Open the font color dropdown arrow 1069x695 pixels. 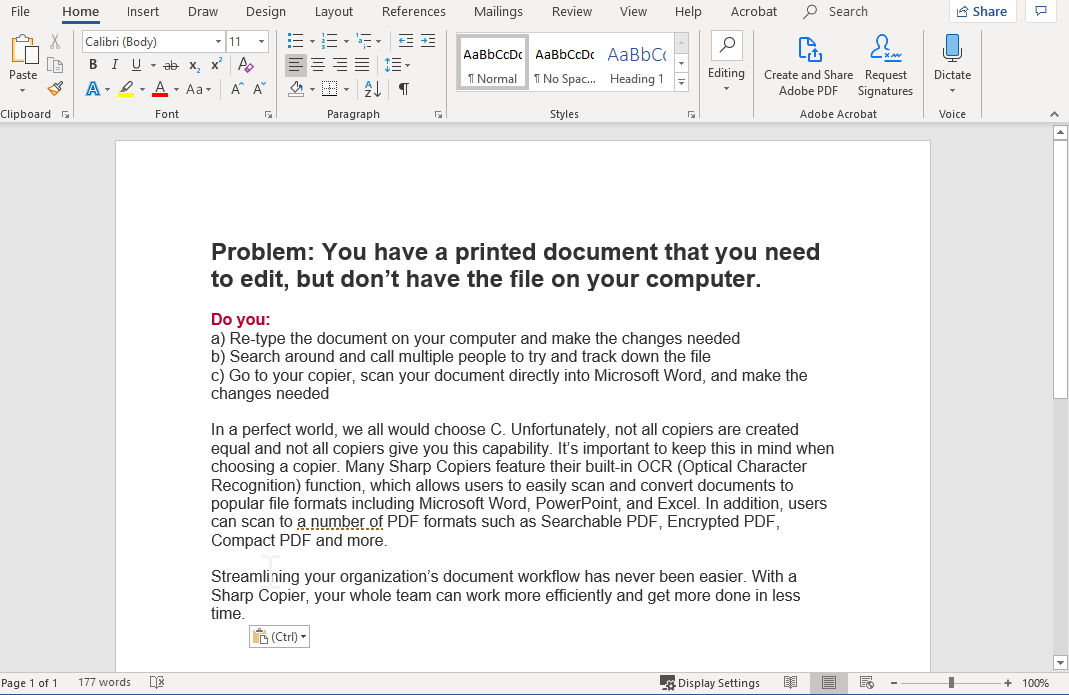[176, 89]
